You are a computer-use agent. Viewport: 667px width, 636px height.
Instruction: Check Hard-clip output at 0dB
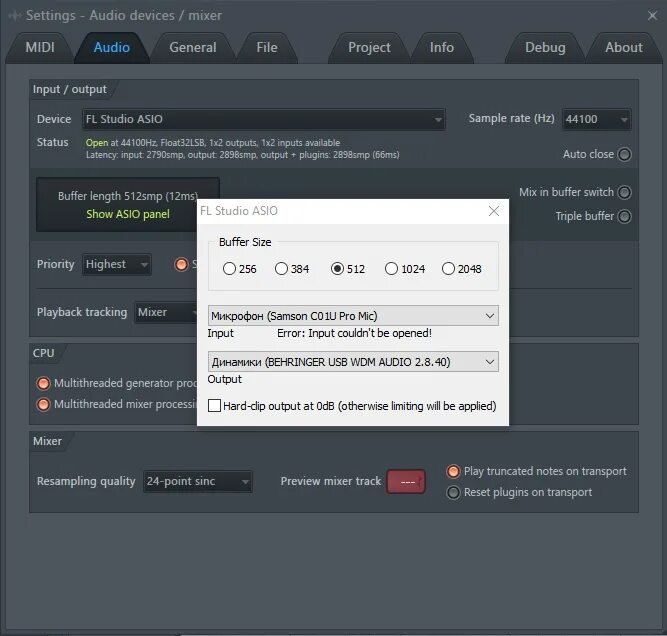(x=214, y=406)
